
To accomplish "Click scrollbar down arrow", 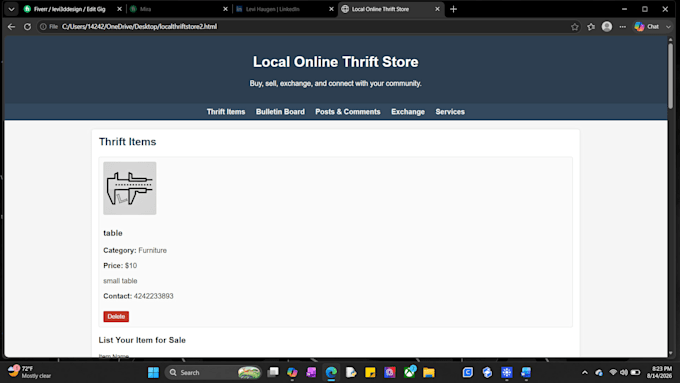I will tap(670, 353).
